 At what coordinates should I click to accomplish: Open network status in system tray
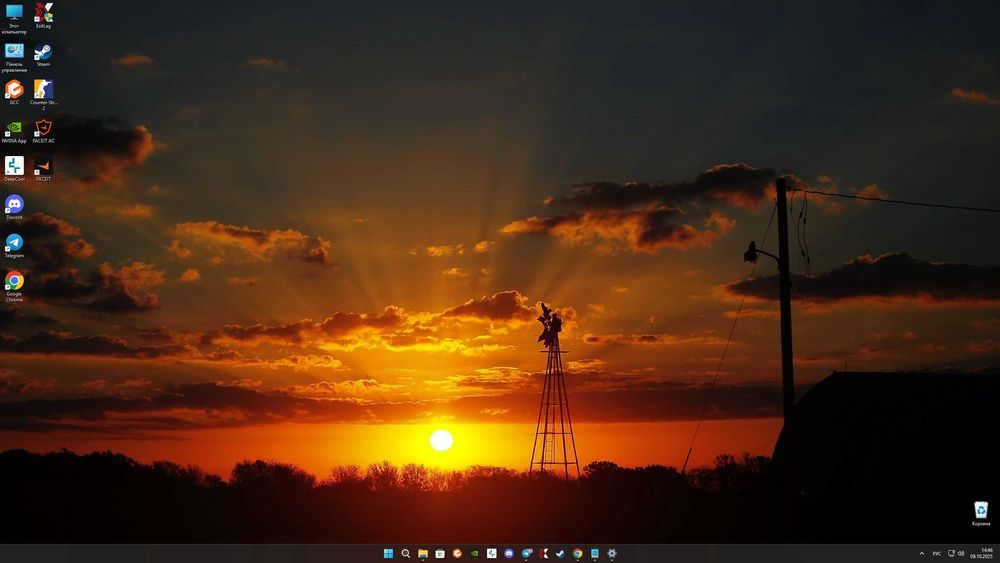(951, 553)
